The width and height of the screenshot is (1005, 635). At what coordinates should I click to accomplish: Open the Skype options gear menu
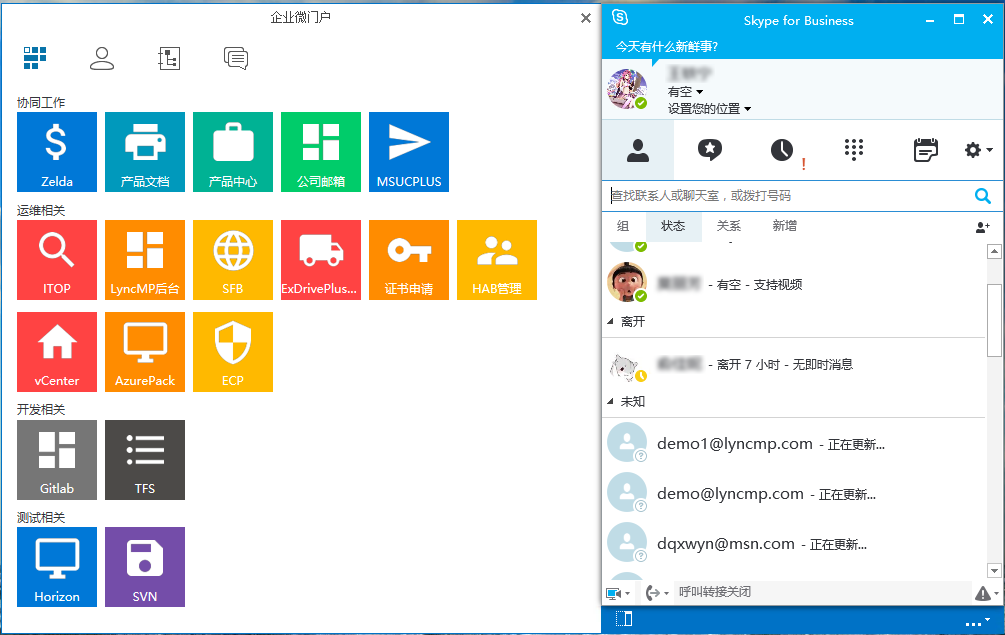[x=978, y=150]
